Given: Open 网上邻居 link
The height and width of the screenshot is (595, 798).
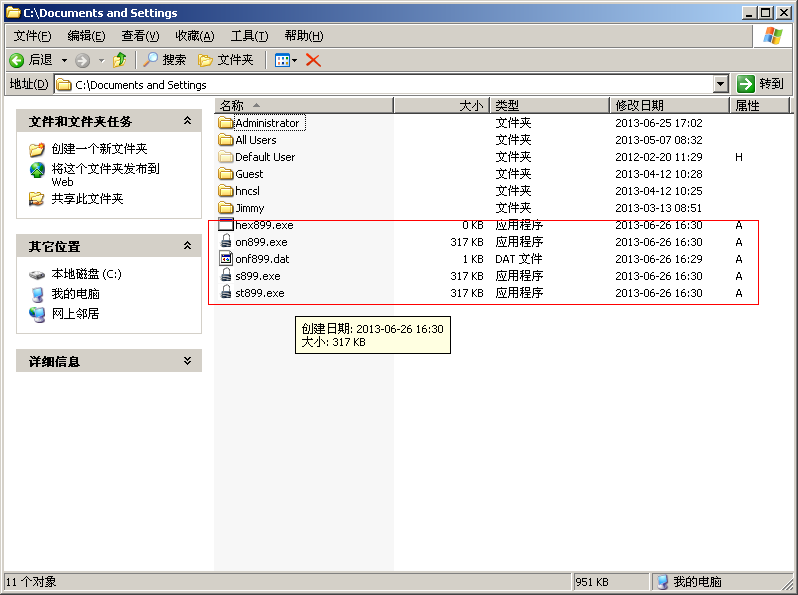Looking at the screenshot, I should pyautogui.click(x=75, y=314).
